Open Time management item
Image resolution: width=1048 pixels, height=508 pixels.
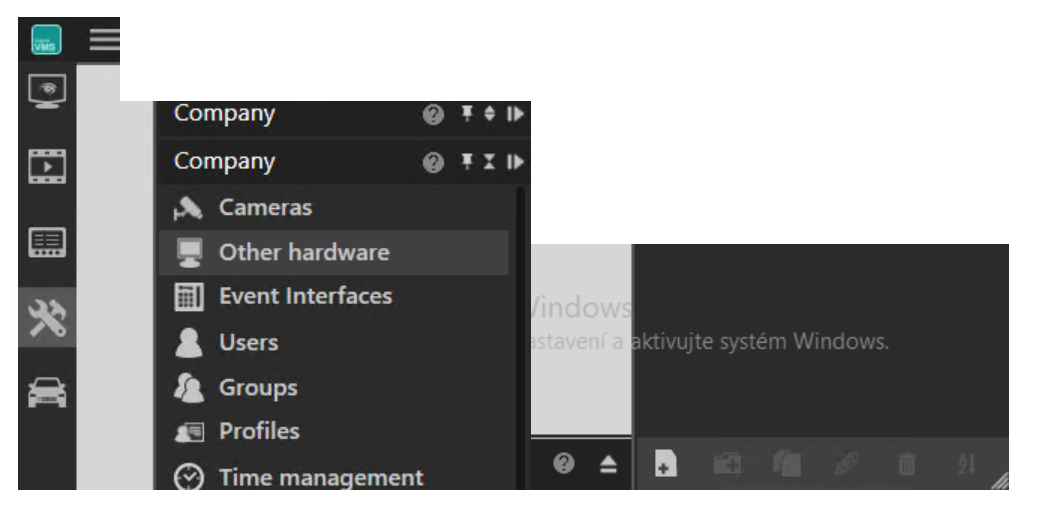point(321,478)
